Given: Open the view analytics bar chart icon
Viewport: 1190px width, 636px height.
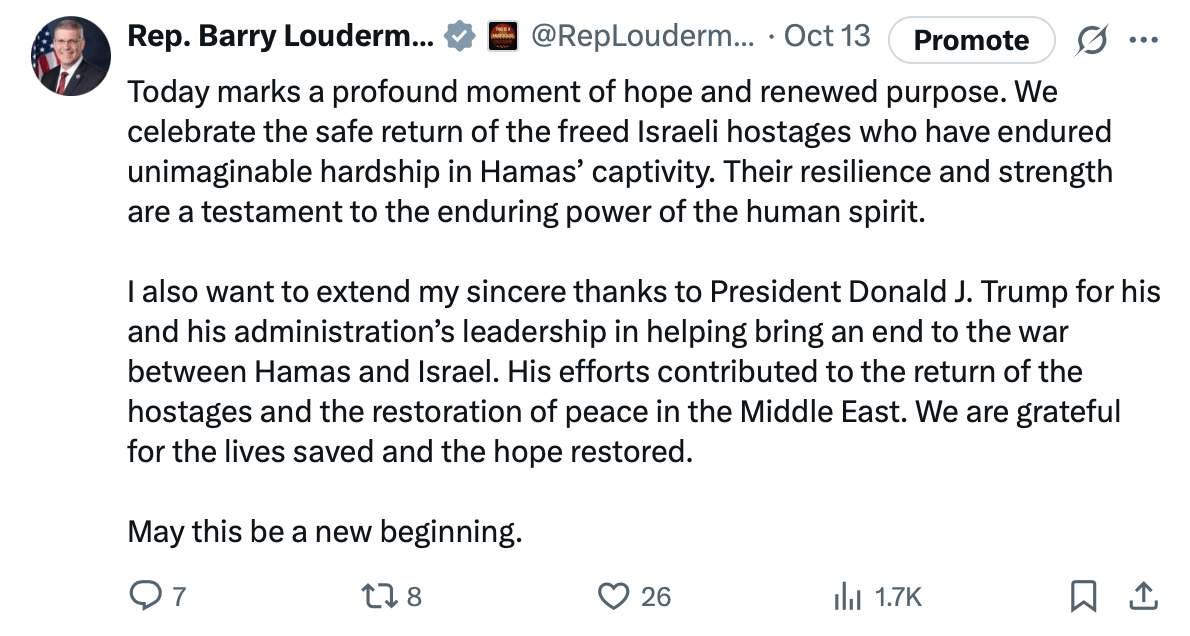Looking at the screenshot, I should click(847, 597).
